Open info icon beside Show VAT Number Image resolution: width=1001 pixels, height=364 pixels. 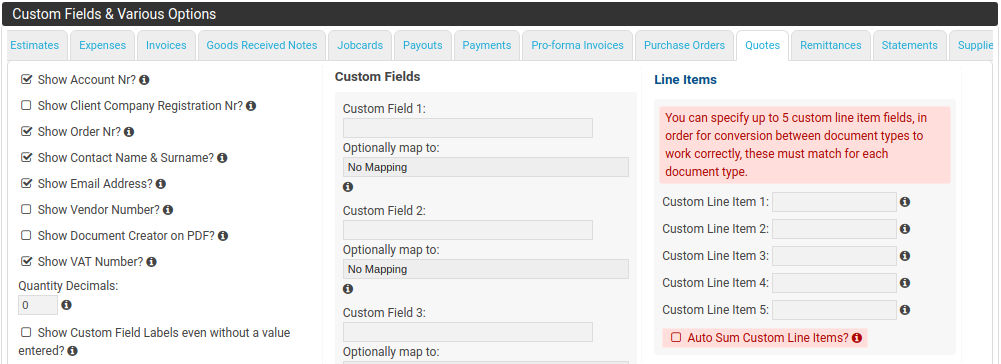point(151,262)
